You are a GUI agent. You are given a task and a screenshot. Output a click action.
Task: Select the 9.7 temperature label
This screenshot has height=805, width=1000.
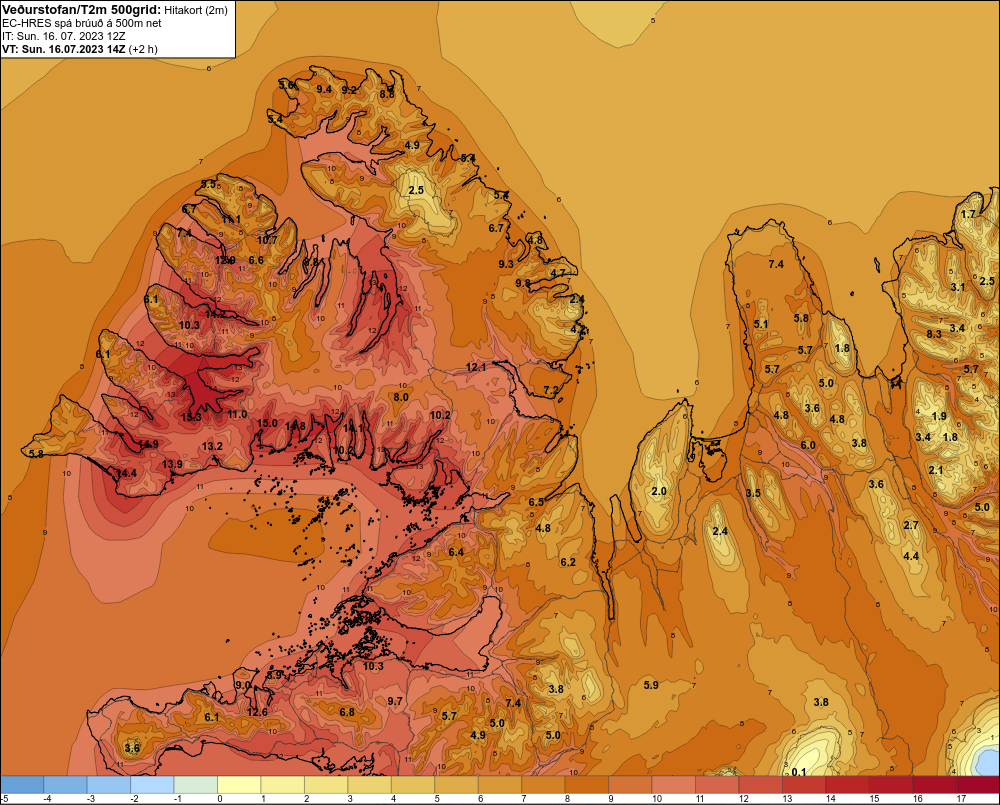pyautogui.click(x=395, y=701)
